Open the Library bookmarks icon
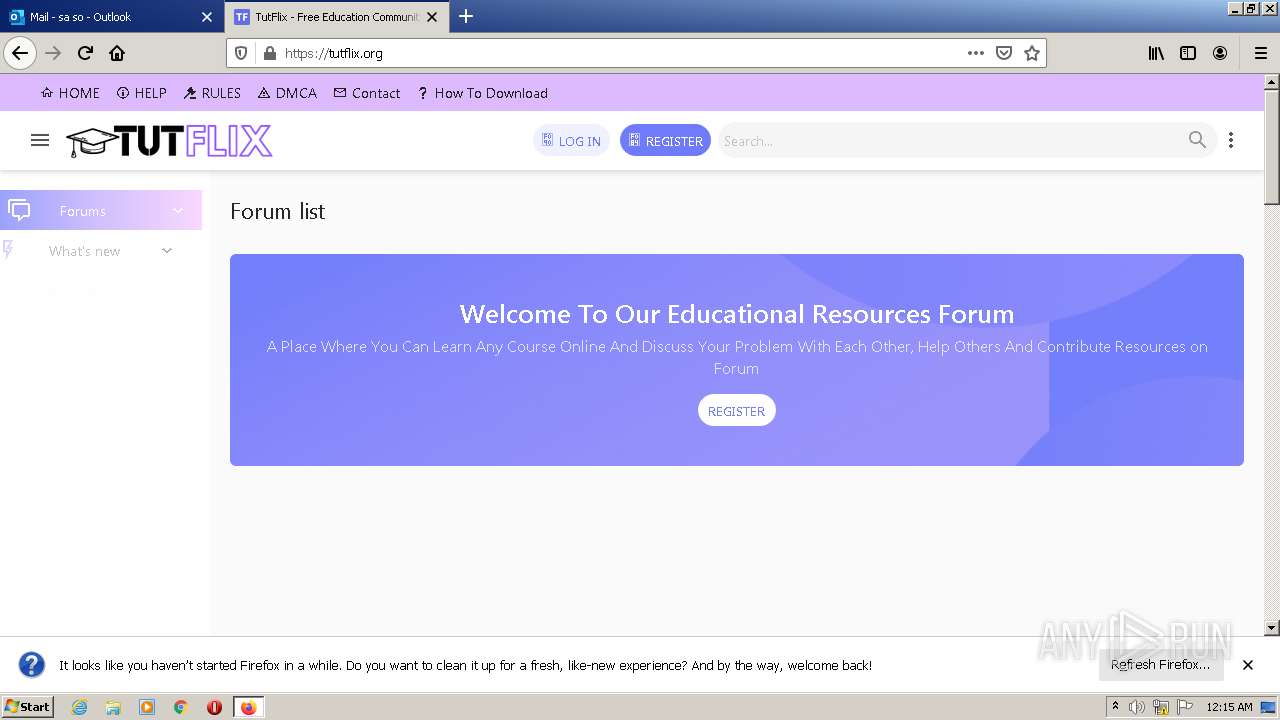This screenshot has height=720, width=1280. click(x=1156, y=53)
